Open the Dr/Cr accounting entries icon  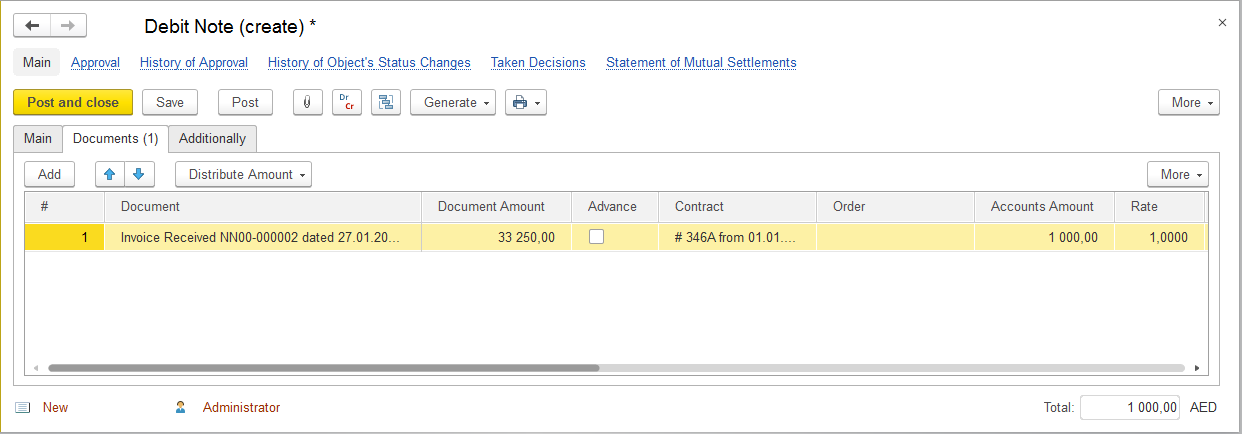346,102
